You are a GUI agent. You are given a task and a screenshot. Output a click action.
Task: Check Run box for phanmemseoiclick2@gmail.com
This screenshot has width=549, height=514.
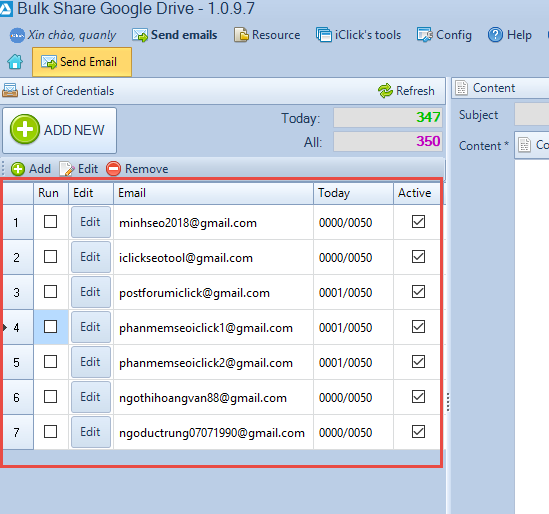pos(50,362)
